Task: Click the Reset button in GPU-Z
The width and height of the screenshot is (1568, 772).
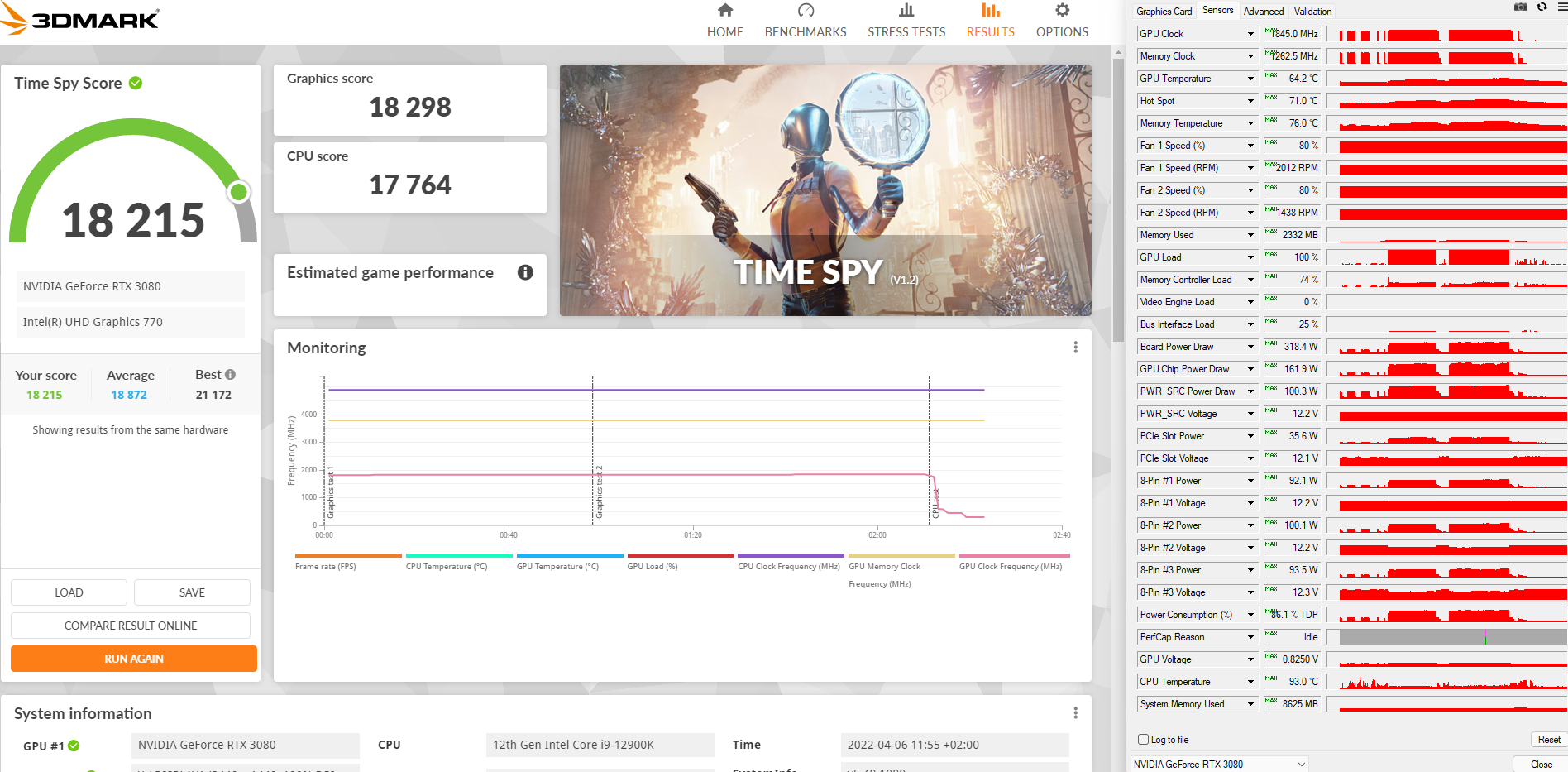Action: 1549,740
